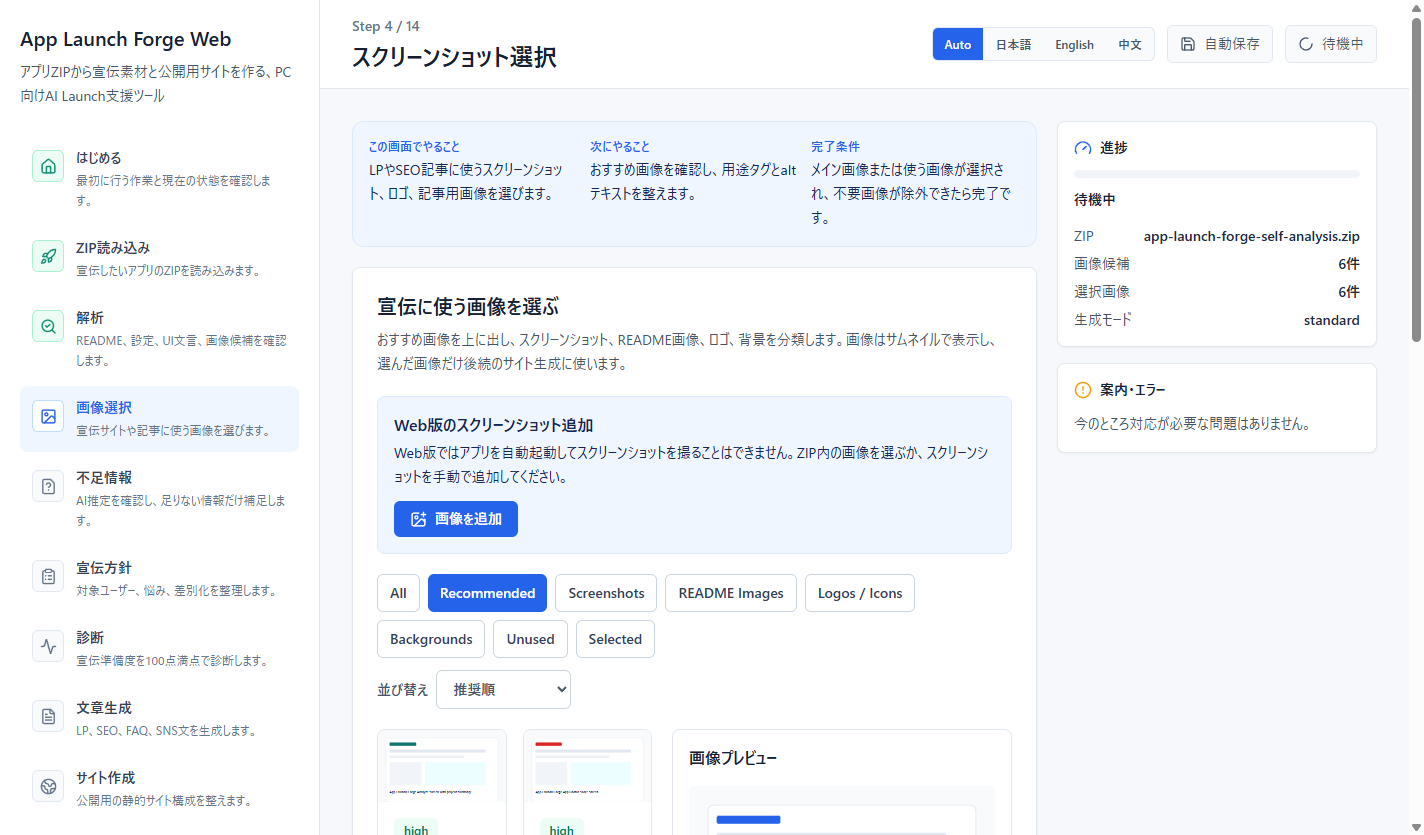This screenshot has height=835, width=1424.
Task: Show All images filter
Action: (398, 593)
